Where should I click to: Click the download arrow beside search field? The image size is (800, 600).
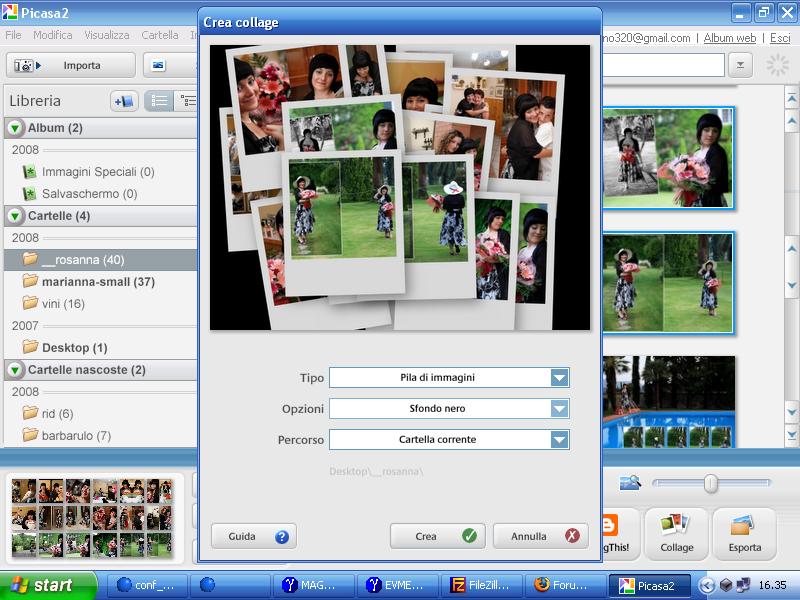click(x=740, y=65)
